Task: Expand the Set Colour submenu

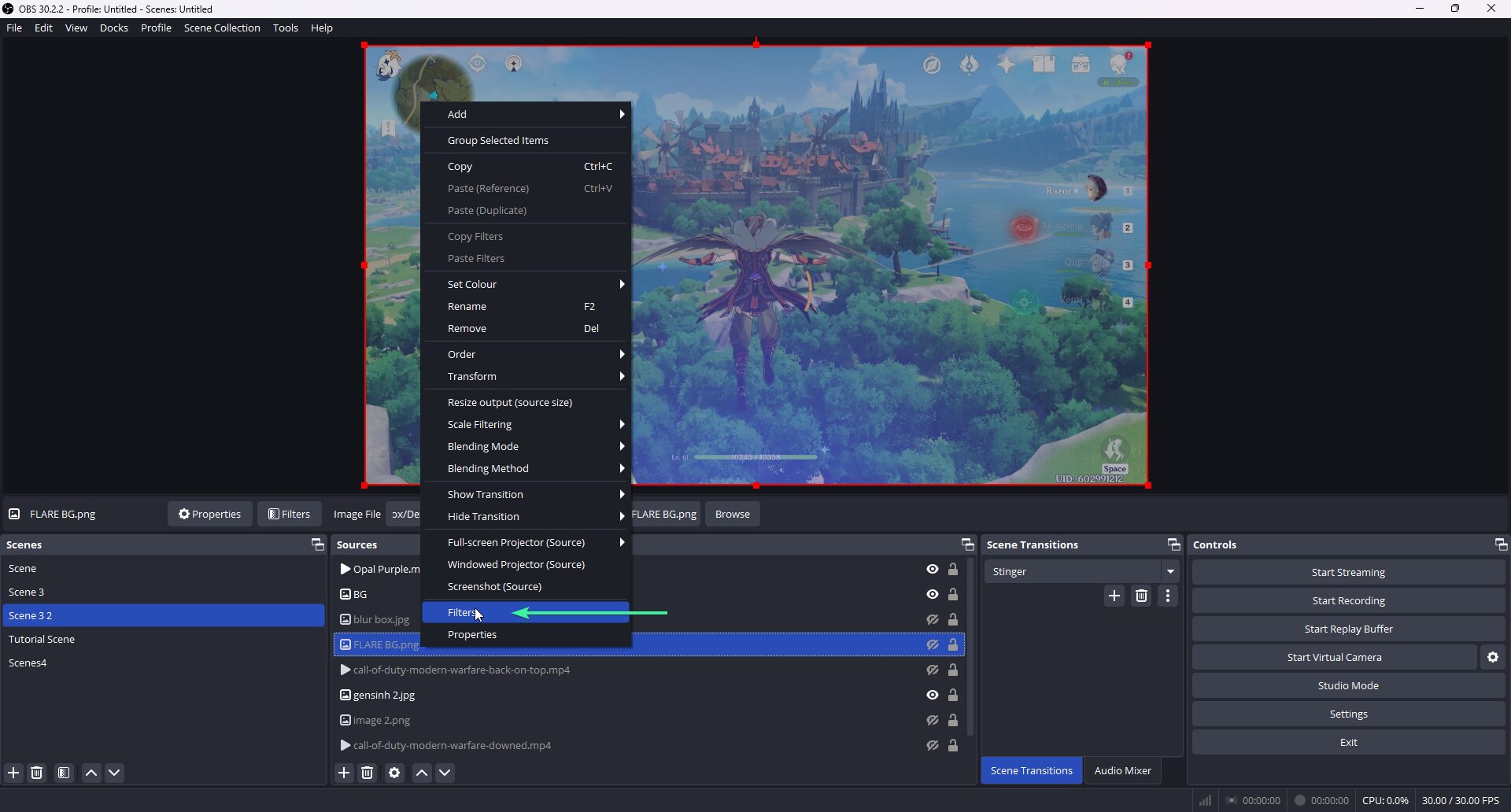Action: [526, 284]
